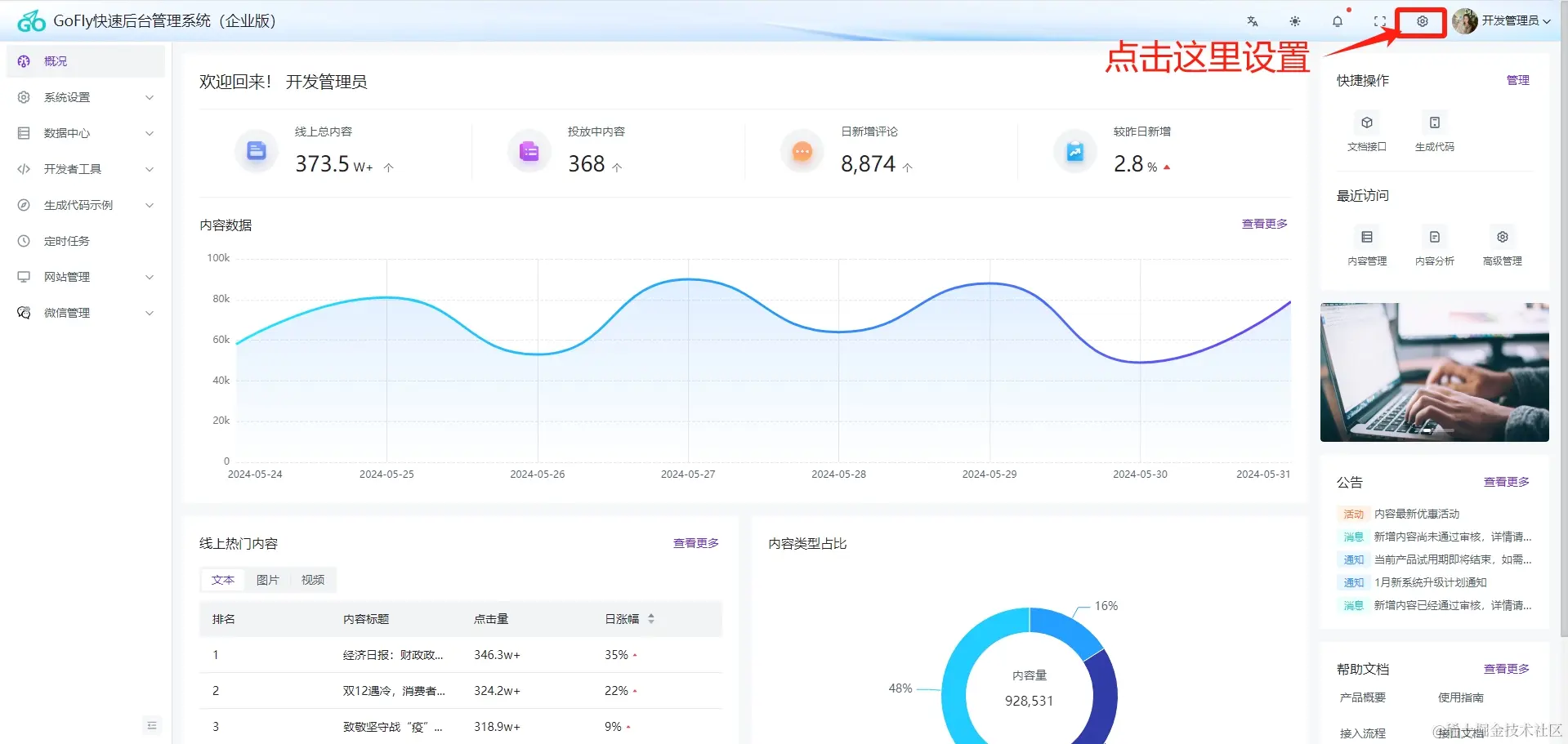The height and width of the screenshot is (744, 1568).
Task: Open the settings gear in the top bar
Action: pos(1423,21)
